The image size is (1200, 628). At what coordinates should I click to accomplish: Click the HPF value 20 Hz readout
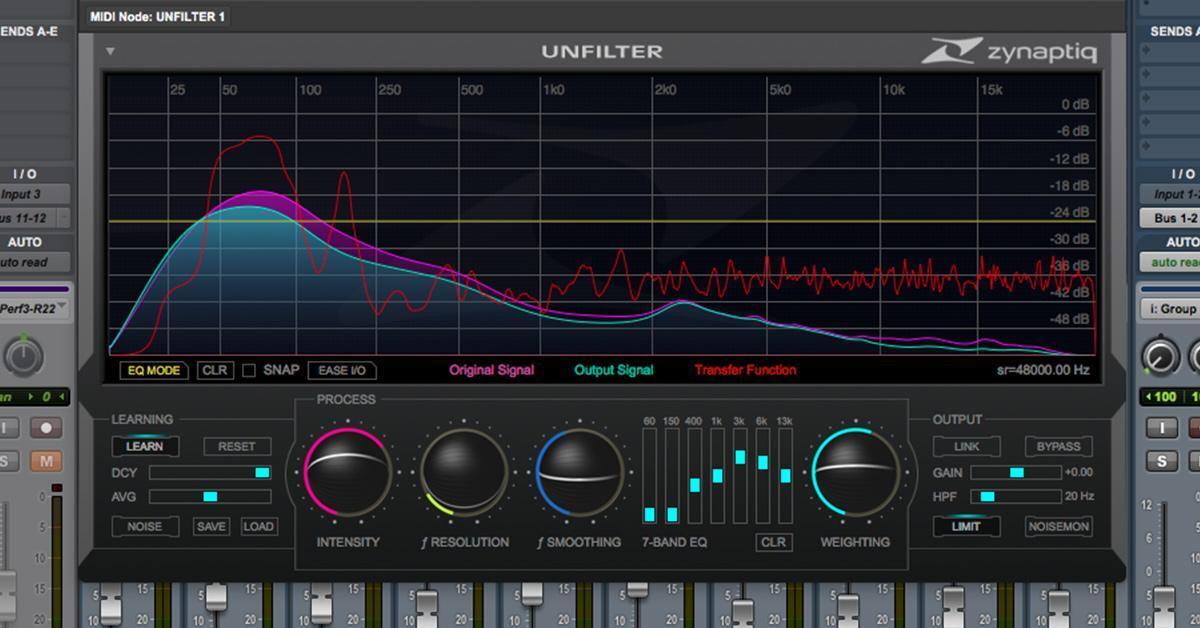pos(1079,496)
